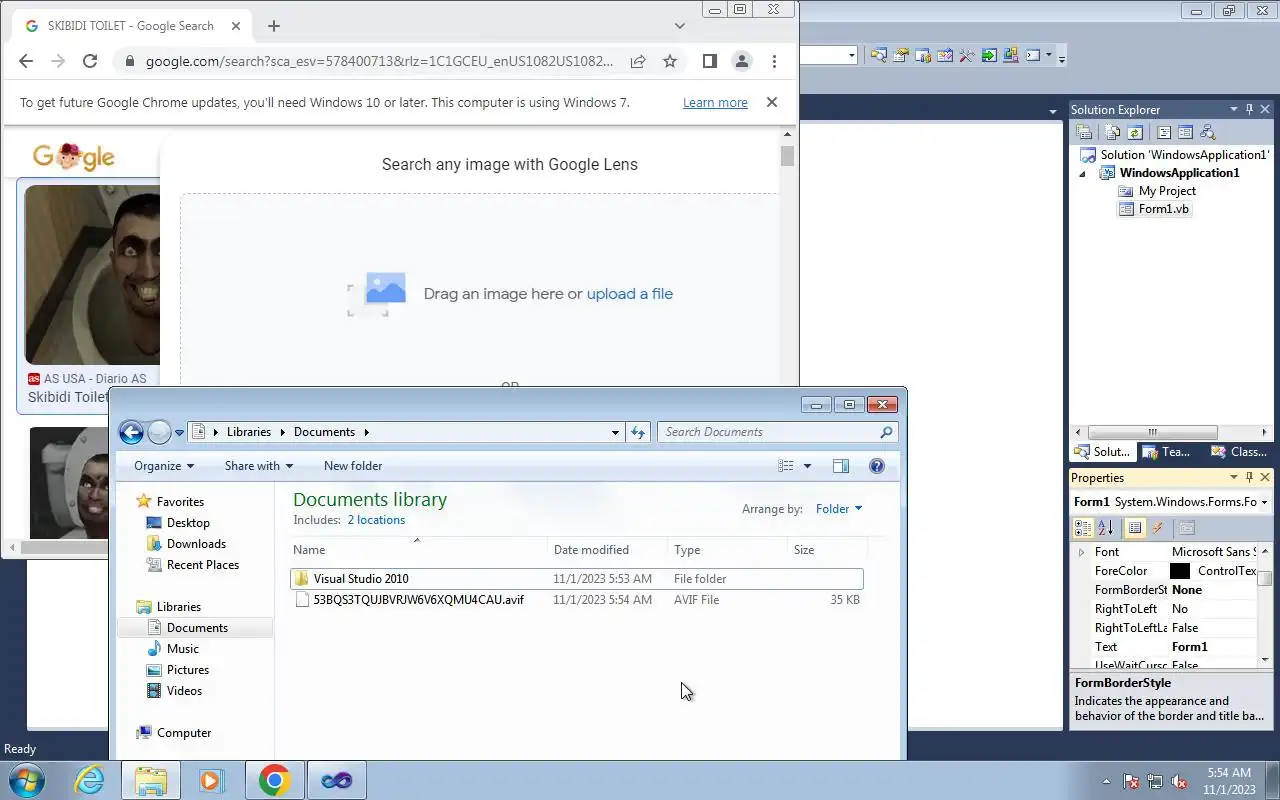The height and width of the screenshot is (800, 1280).
Task: Toggle auto-hide pin on Solution Explorer
Action: pyautogui.click(x=1249, y=110)
